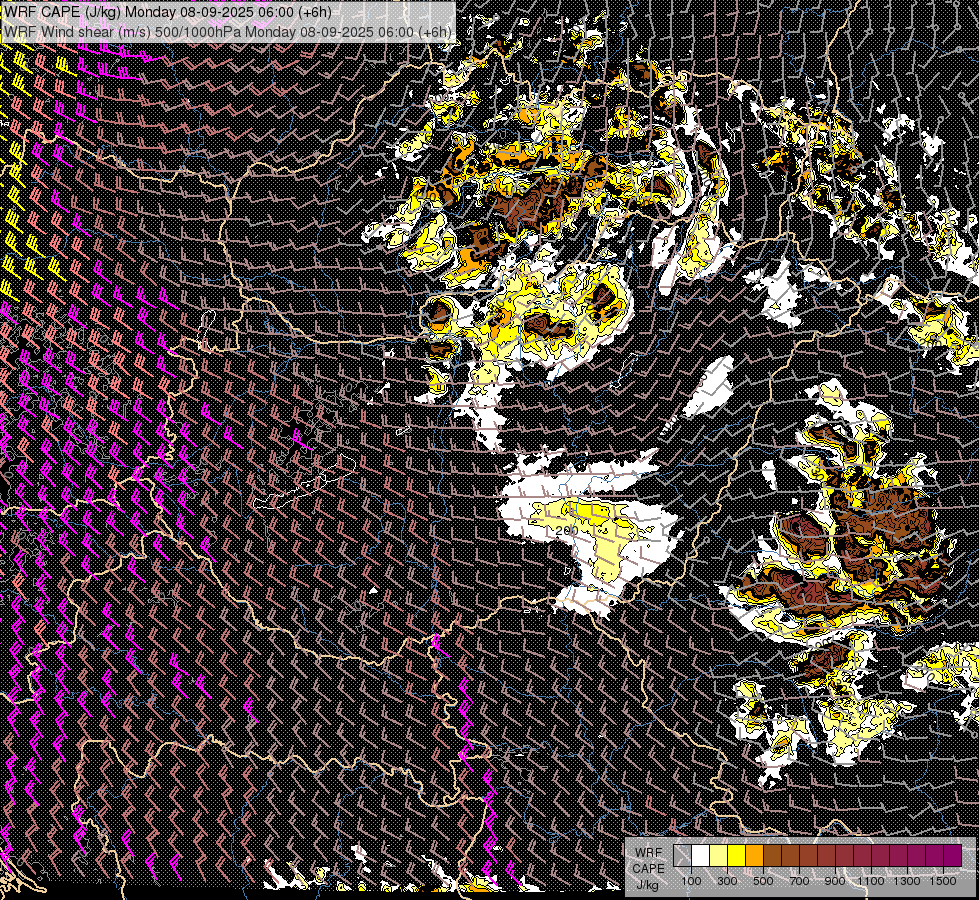
Task: Click the 100 legend tick label
Action: click(691, 881)
